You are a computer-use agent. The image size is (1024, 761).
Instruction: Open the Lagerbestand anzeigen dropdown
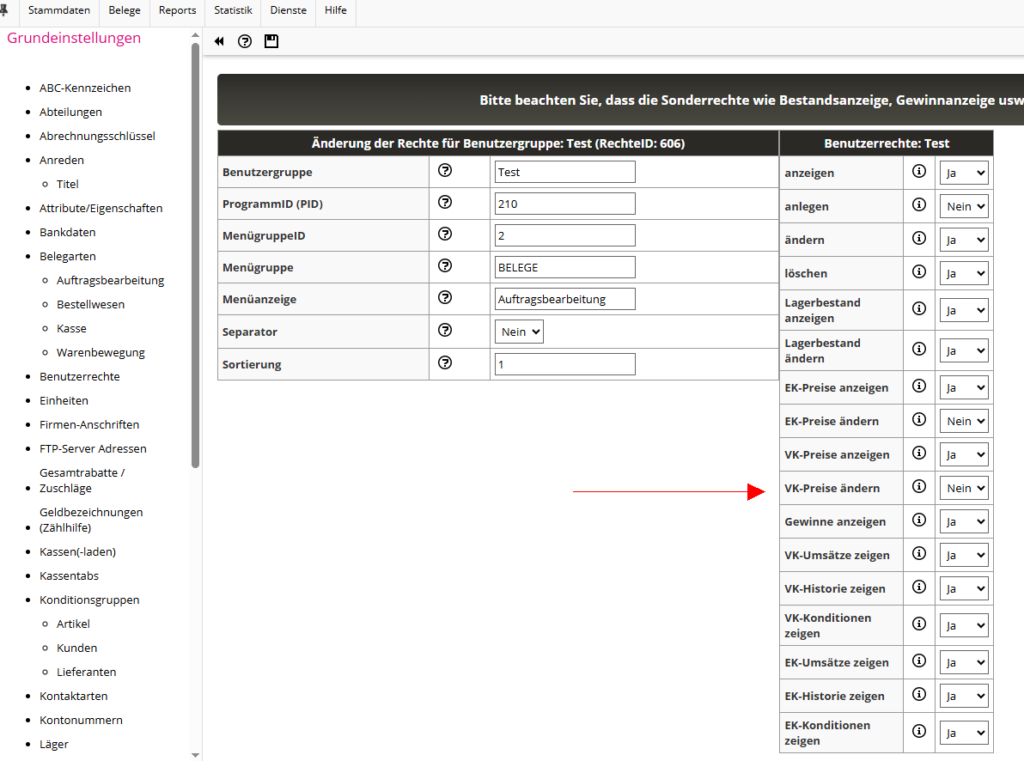964,310
